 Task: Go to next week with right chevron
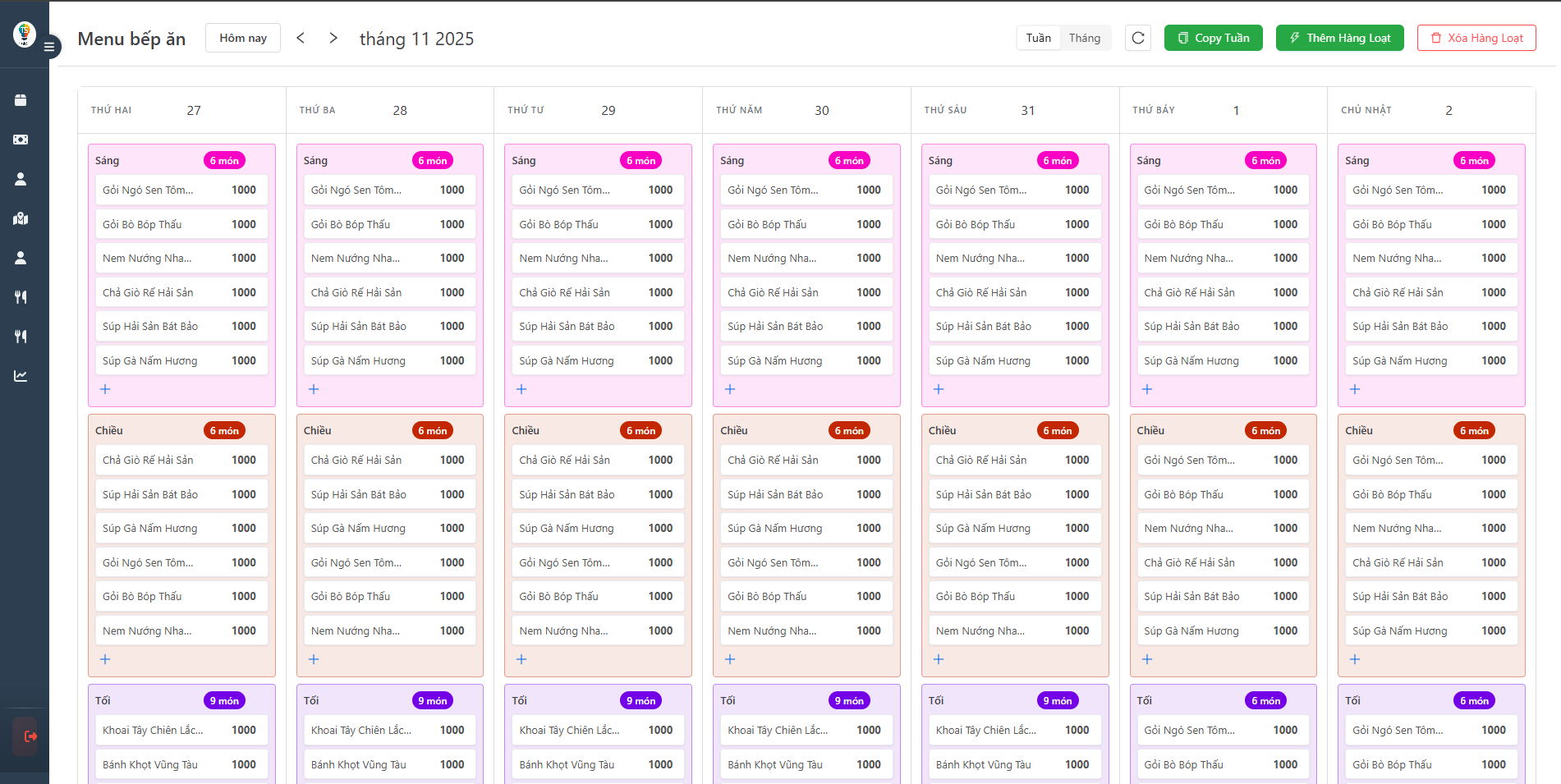point(333,38)
